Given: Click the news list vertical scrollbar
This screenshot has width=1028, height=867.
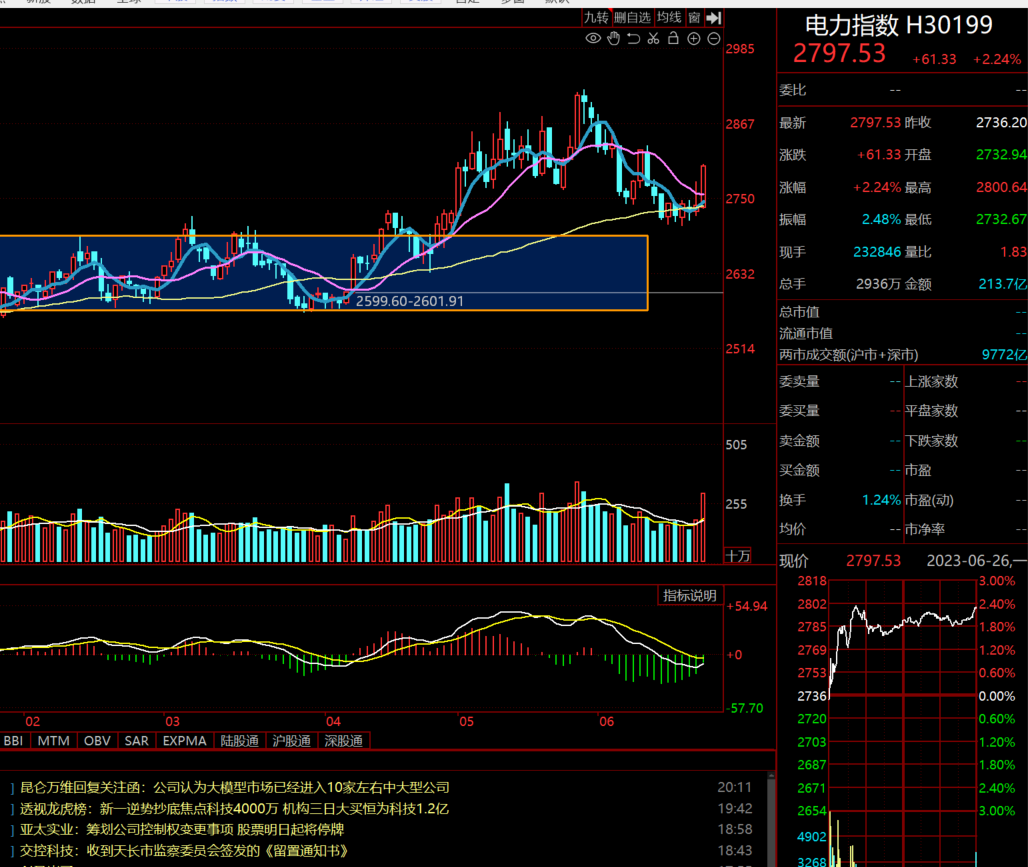Looking at the screenshot, I should click(x=771, y=820).
